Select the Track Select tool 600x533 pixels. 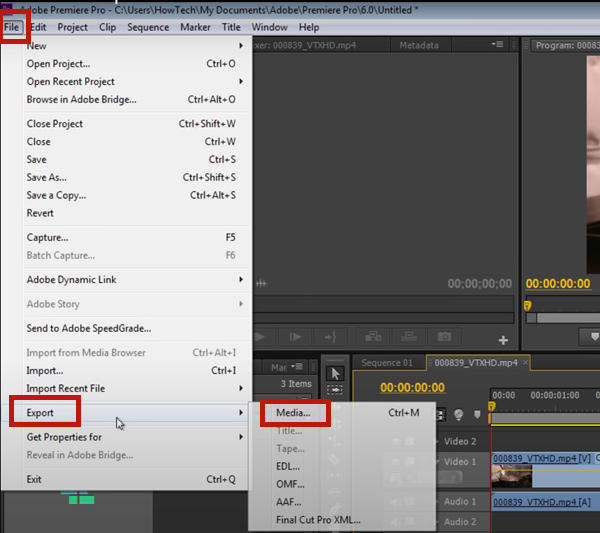[x=335, y=390]
